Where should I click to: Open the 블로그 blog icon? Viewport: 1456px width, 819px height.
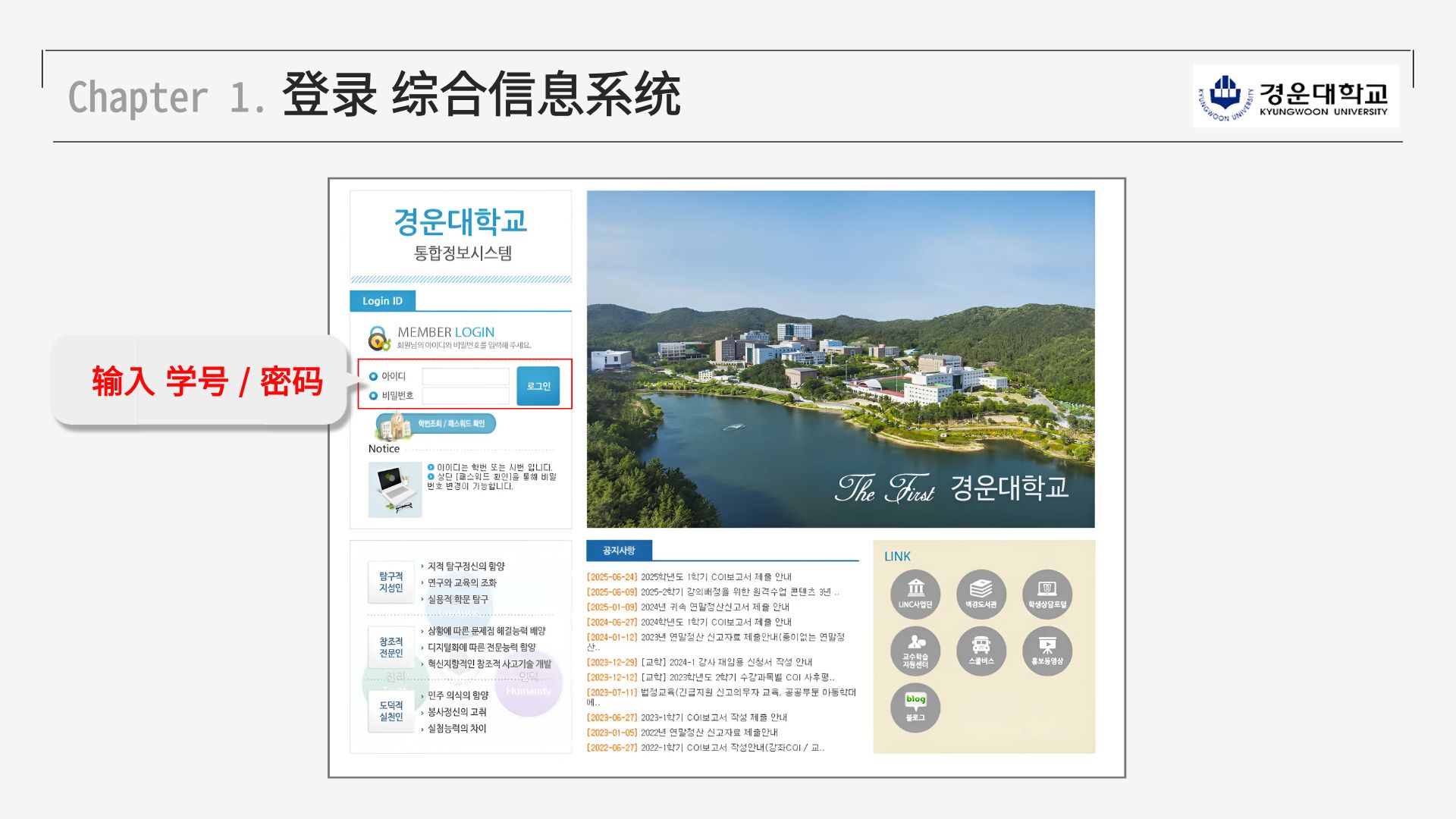point(915,708)
